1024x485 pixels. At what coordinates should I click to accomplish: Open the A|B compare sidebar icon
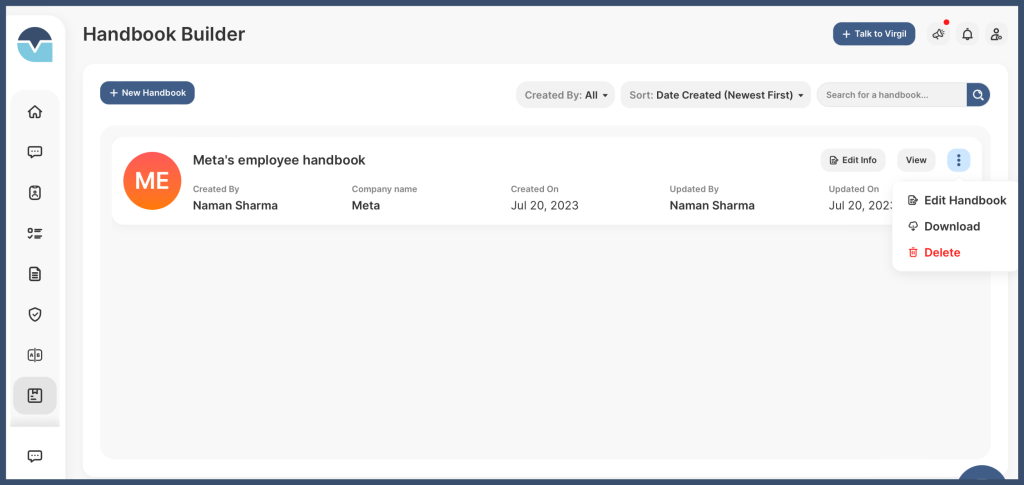coord(35,355)
